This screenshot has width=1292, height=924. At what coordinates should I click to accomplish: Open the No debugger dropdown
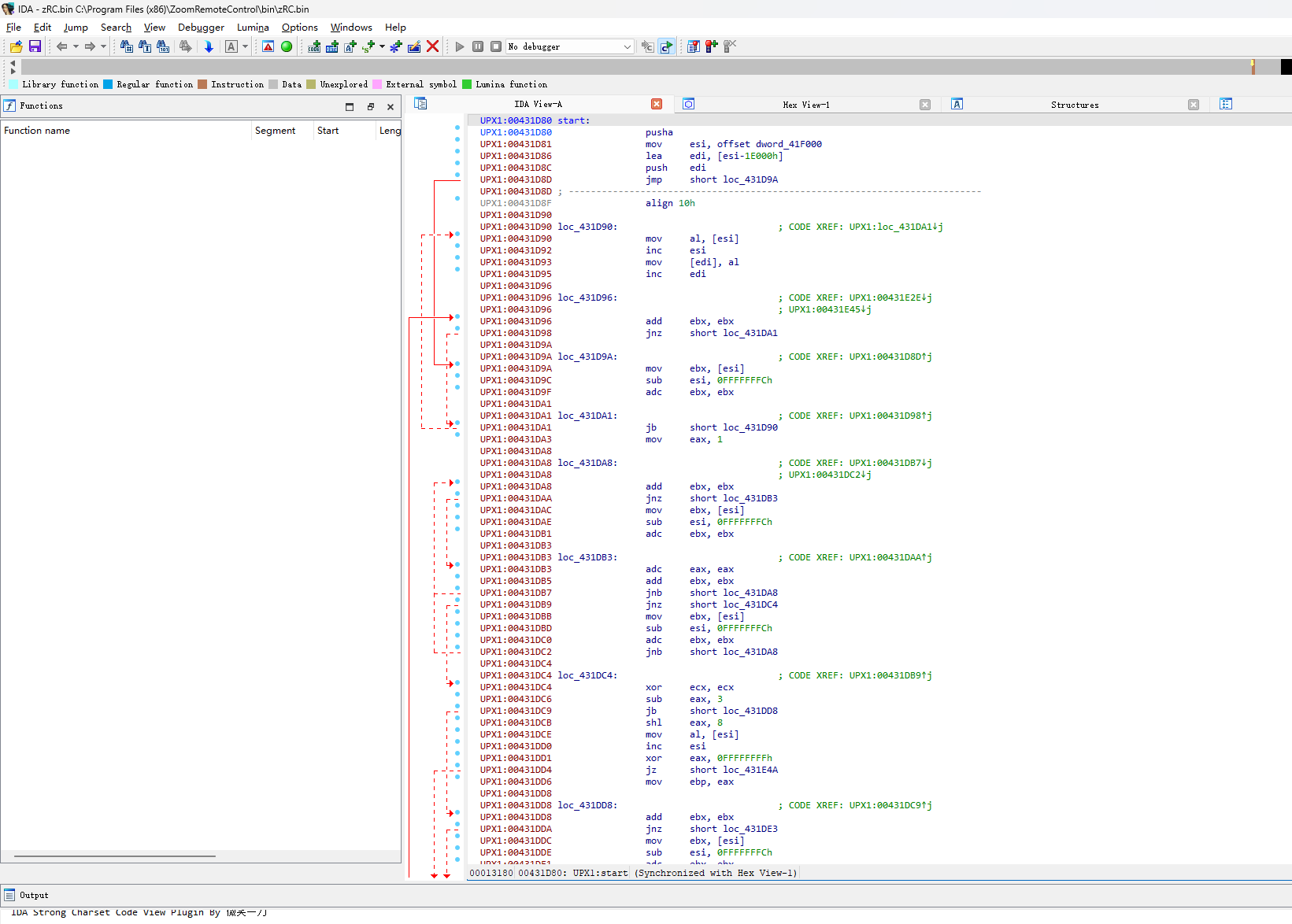(x=627, y=46)
